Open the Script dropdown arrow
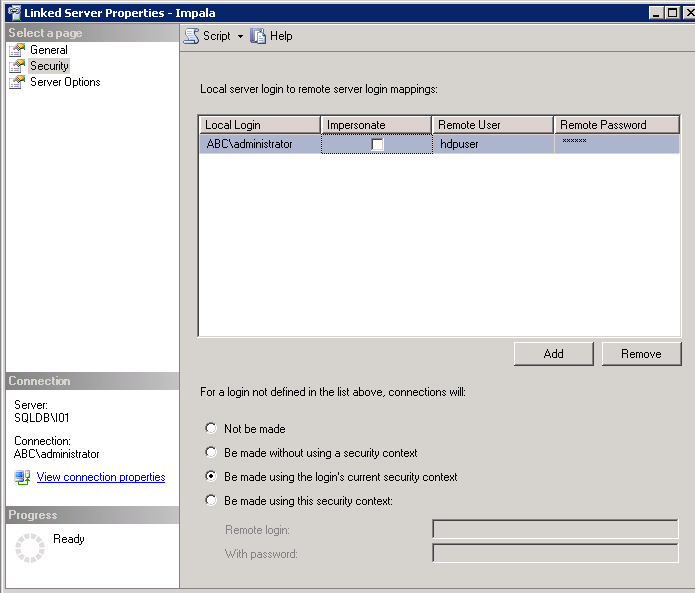Screen dimensions: 695x593 pyautogui.click(x=240, y=36)
